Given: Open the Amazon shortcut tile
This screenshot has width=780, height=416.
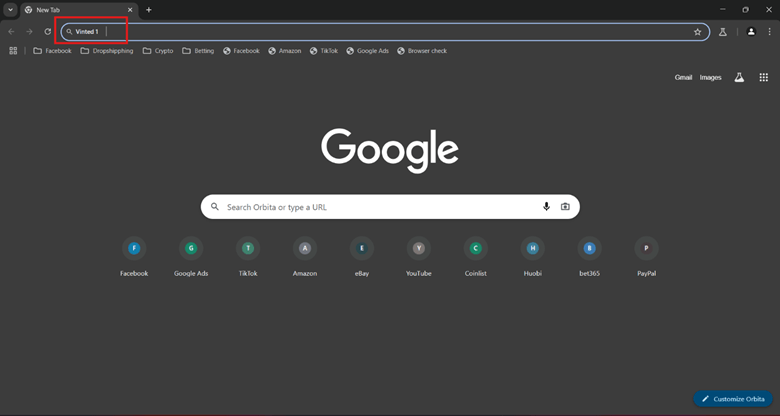Looking at the screenshot, I should [305, 256].
